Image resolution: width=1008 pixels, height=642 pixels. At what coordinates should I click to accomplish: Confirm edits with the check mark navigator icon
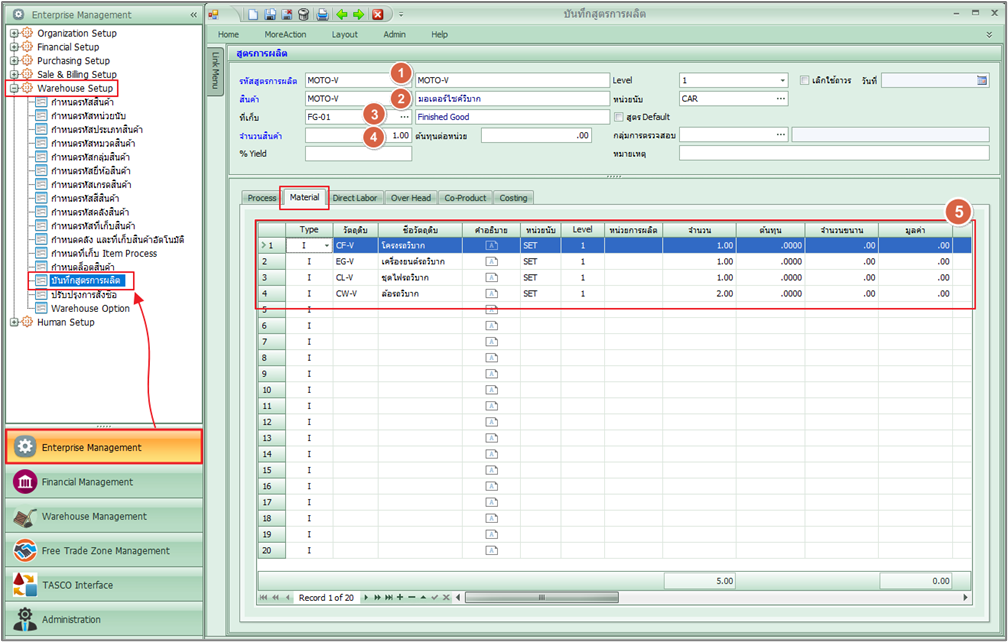point(435,598)
